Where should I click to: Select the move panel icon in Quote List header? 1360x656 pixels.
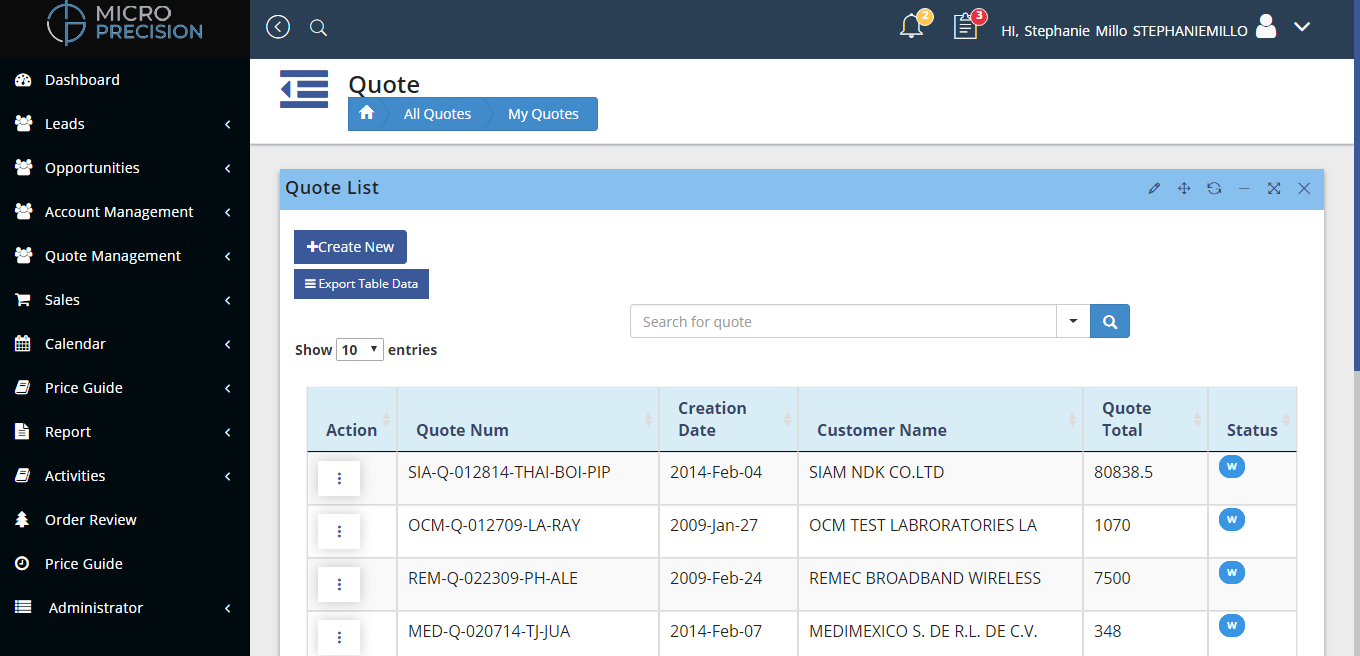(1184, 188)
